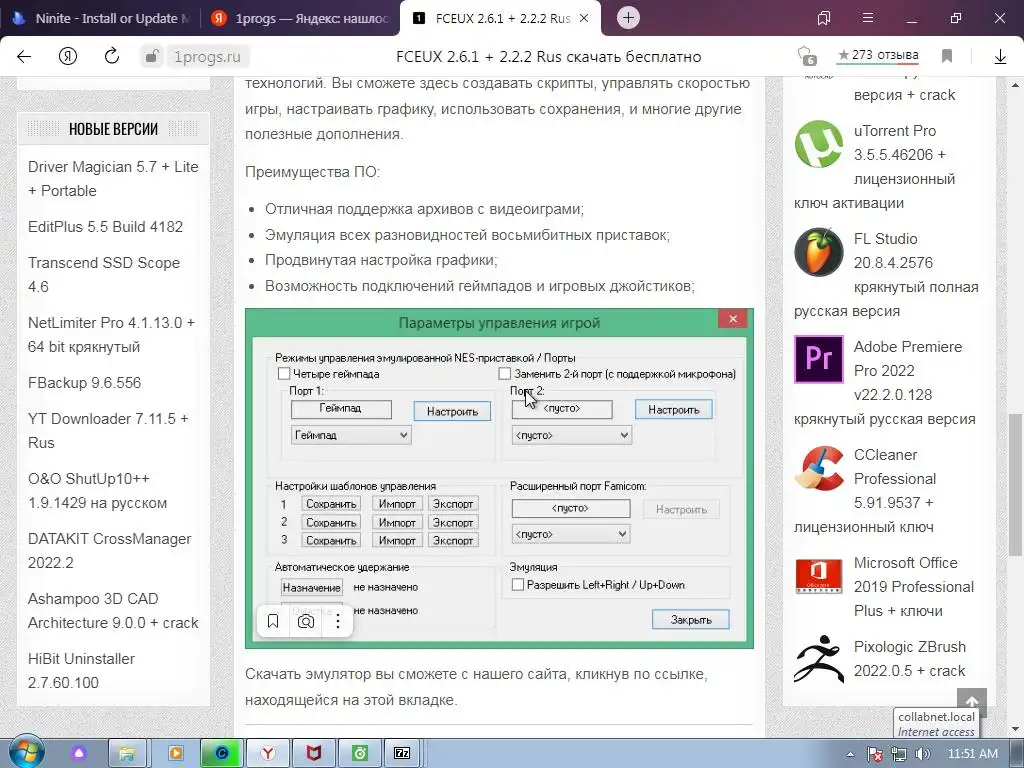Open Microsoft Office 2019 Professional Plus link
1024x768 pixels.
click(914, 586)
